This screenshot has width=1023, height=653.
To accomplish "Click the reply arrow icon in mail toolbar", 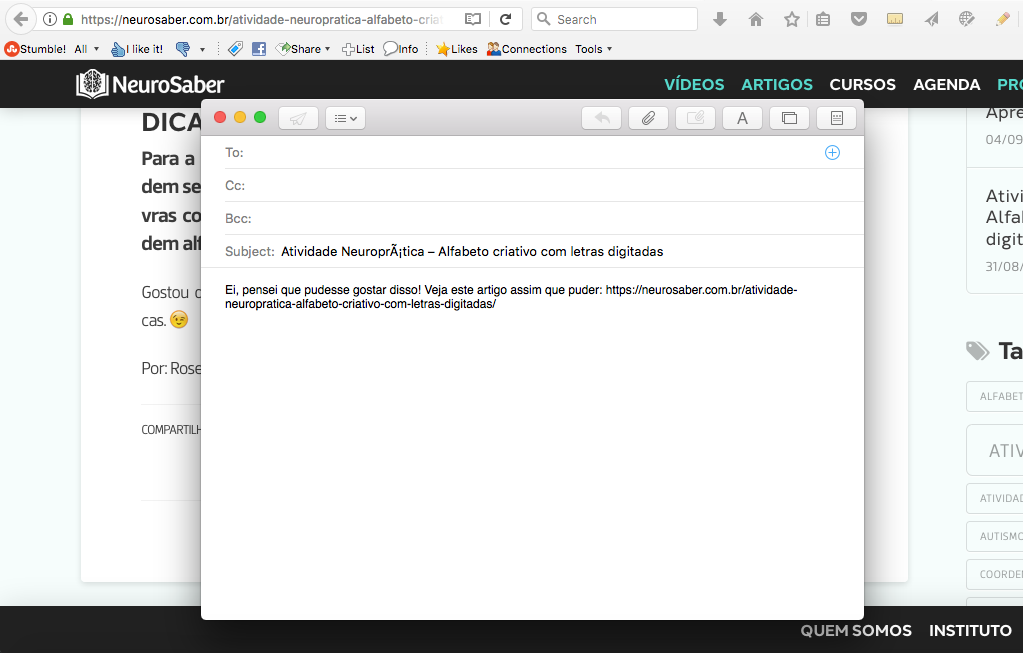I will tap(601, 118).
